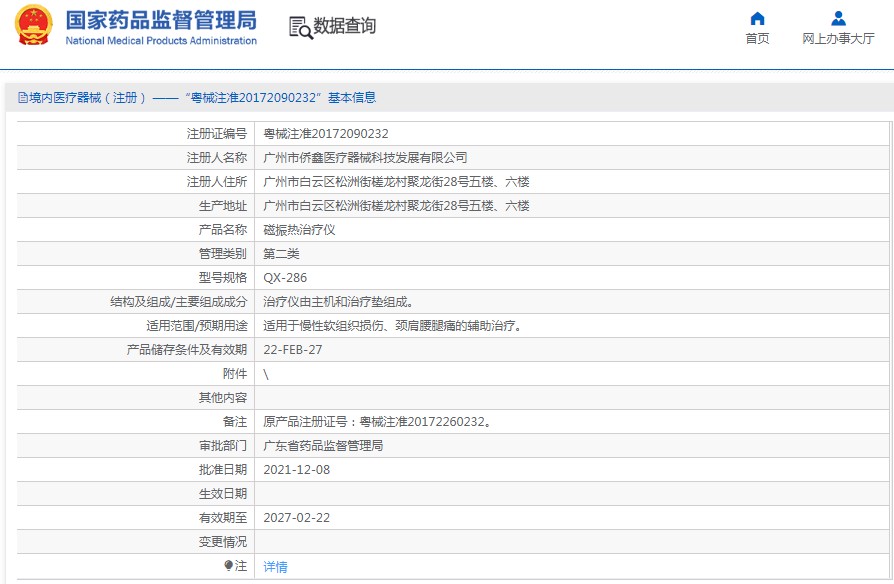Viewport: 894px width, 584px height.
Task: Click expiry date 2027-02-22
Action: click(296, 518)
